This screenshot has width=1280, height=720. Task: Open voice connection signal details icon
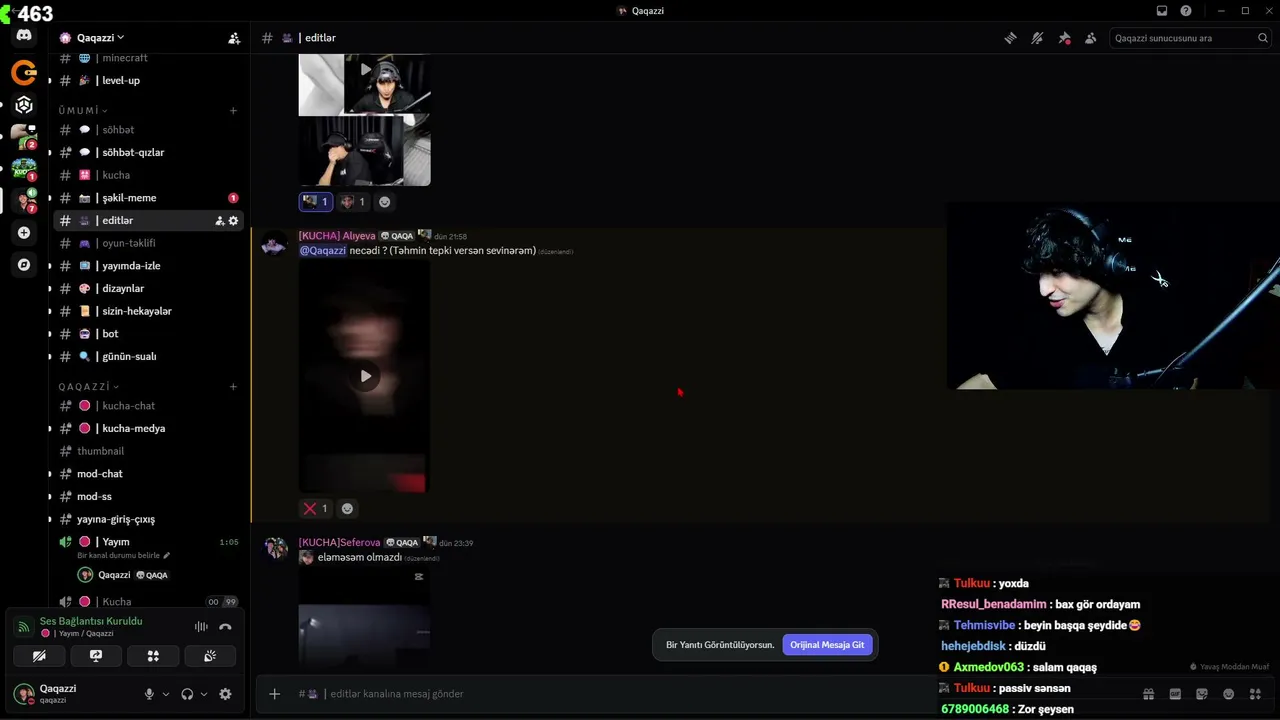coord(24,627)
